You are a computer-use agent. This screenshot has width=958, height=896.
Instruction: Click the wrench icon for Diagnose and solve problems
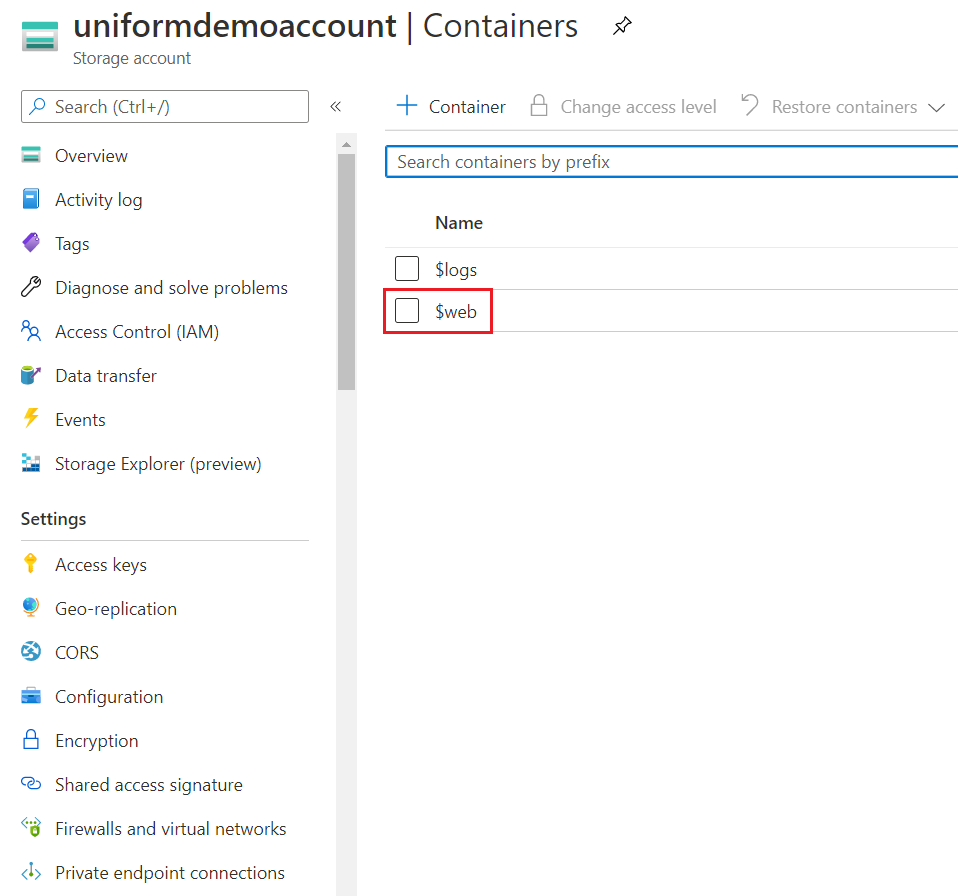(x=31, y=287)
